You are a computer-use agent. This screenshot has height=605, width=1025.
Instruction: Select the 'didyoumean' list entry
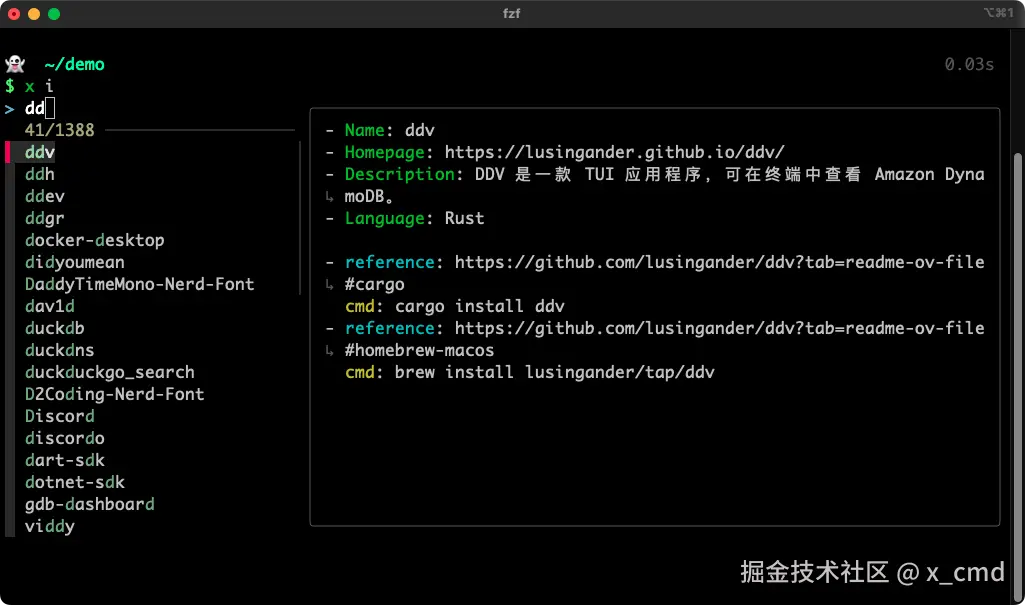pos(75,262)
